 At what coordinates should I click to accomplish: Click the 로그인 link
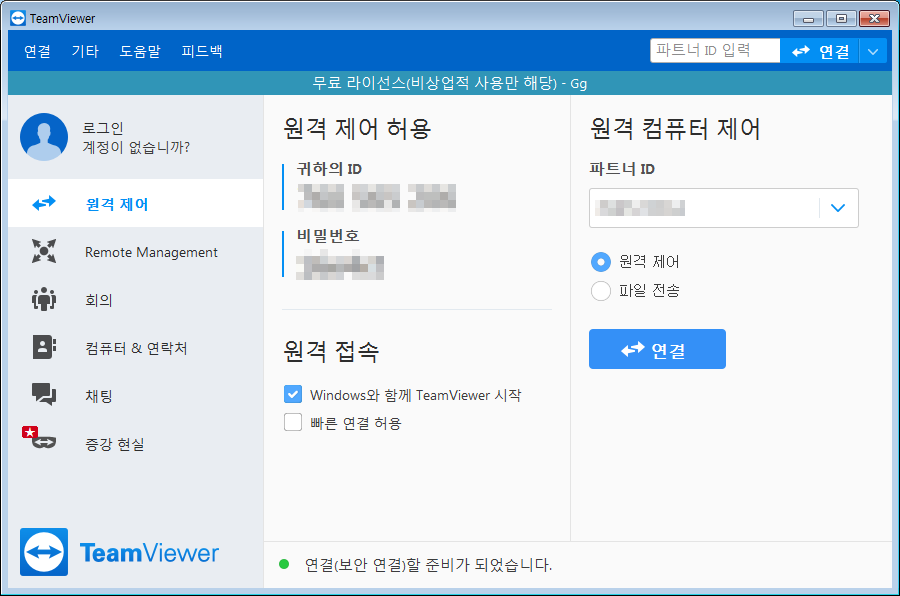(103, 127)
